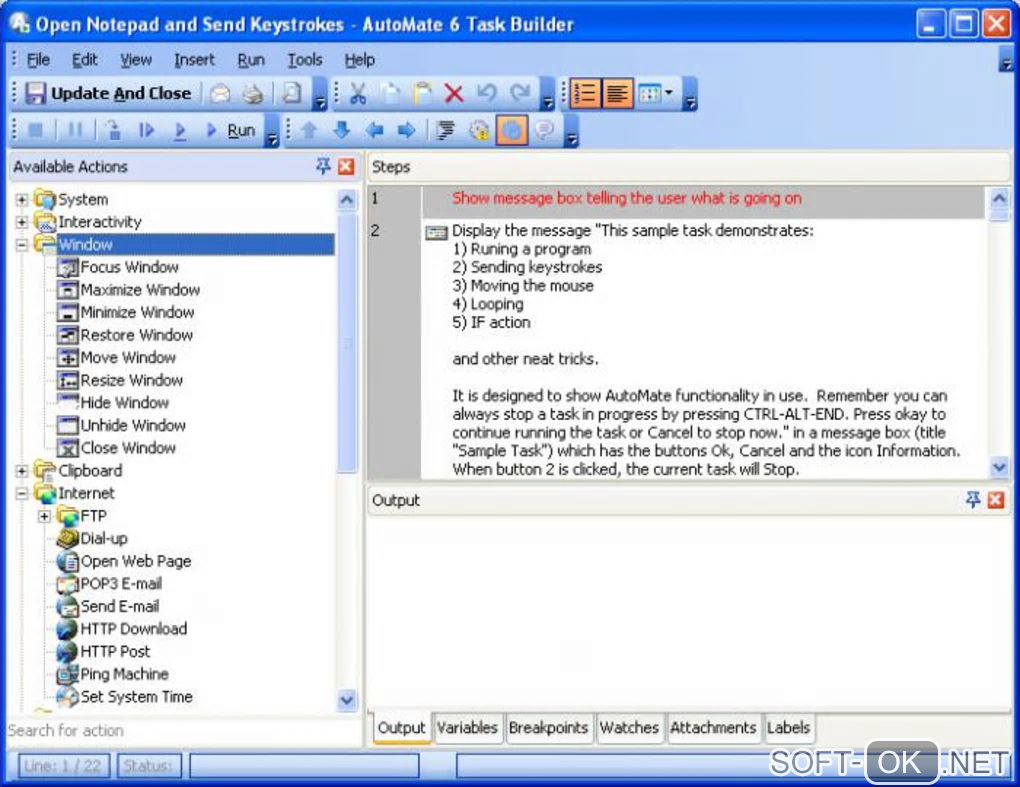
Task: Open the Edit menu
Action: coord(85,60)
